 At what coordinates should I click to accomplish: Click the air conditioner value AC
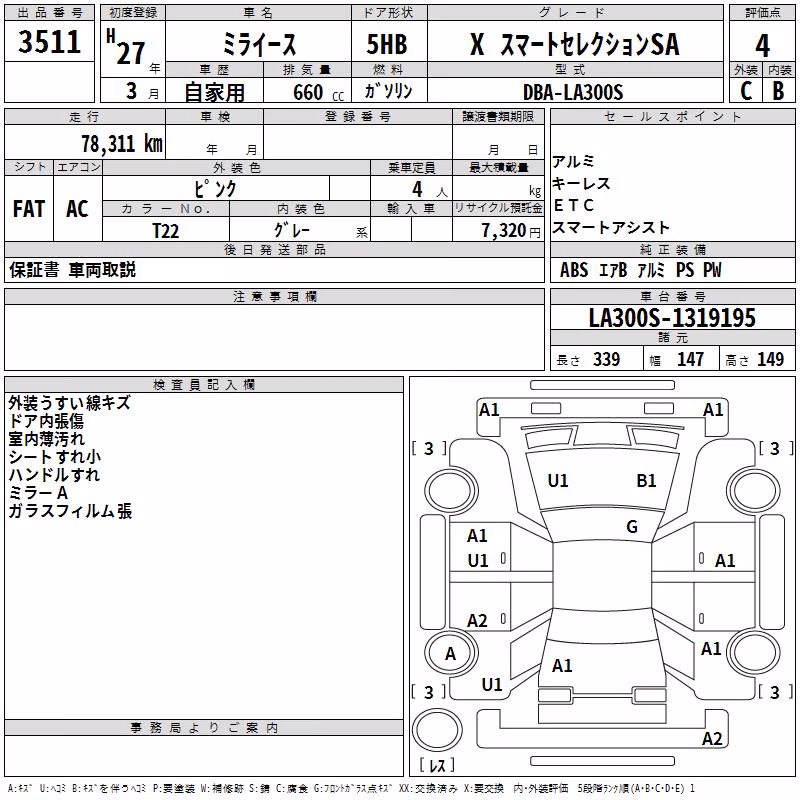pos(77,209)
